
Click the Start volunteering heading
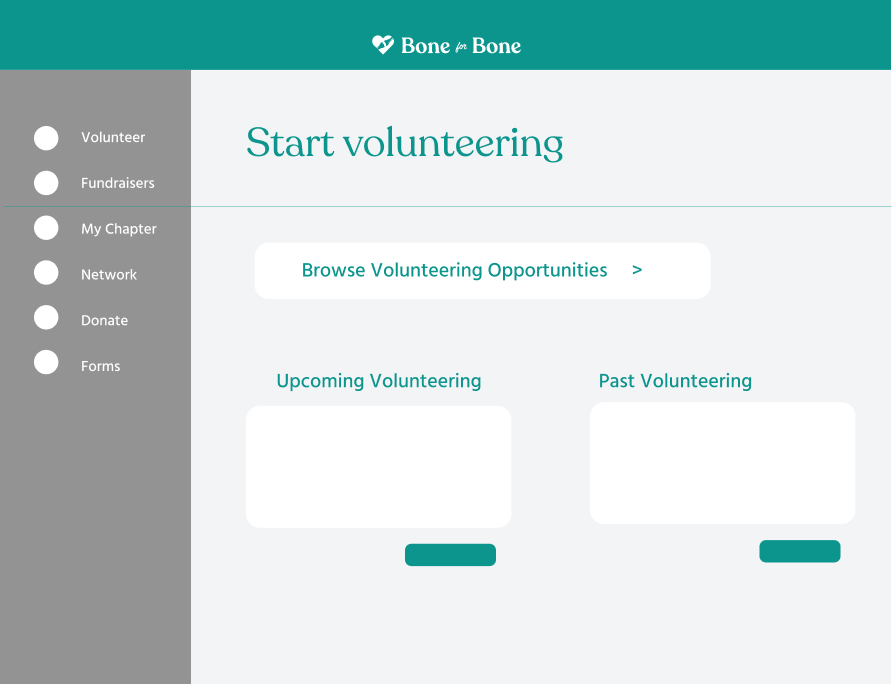click(404, 142)
